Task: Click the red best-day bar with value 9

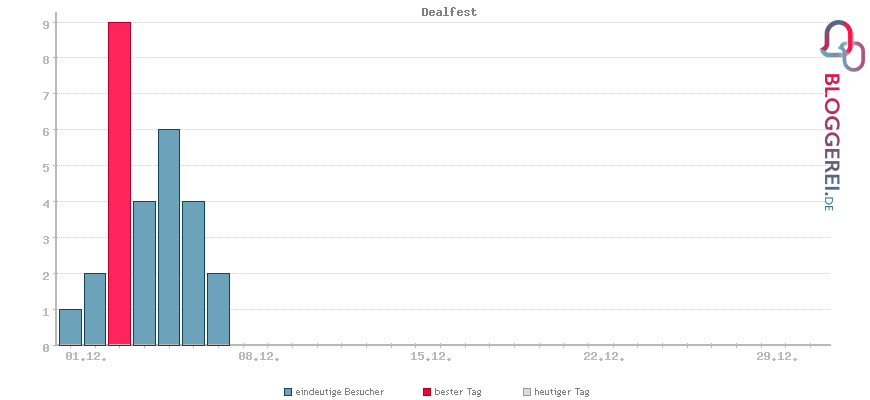Action: tap(119, 184)
